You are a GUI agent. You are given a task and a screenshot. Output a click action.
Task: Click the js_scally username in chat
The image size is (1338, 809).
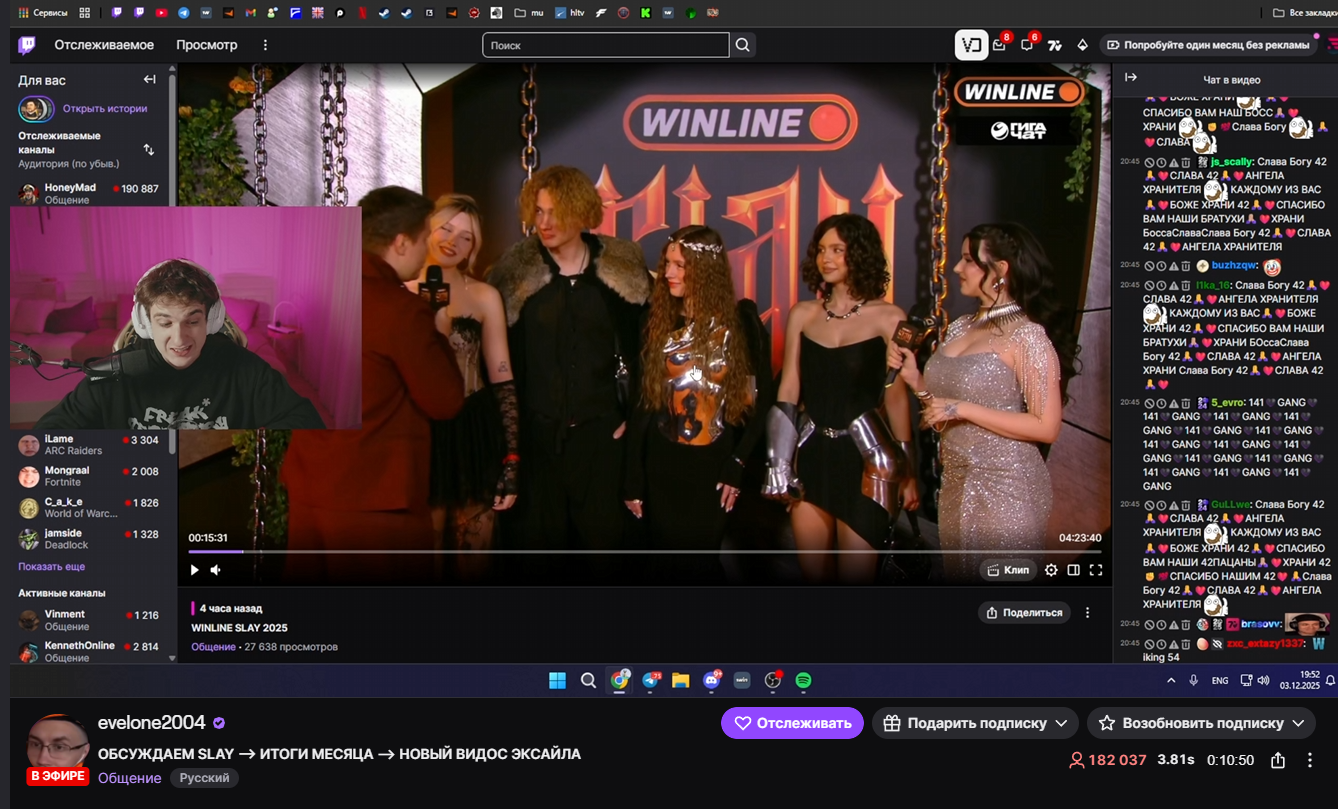click(1232, 162)
